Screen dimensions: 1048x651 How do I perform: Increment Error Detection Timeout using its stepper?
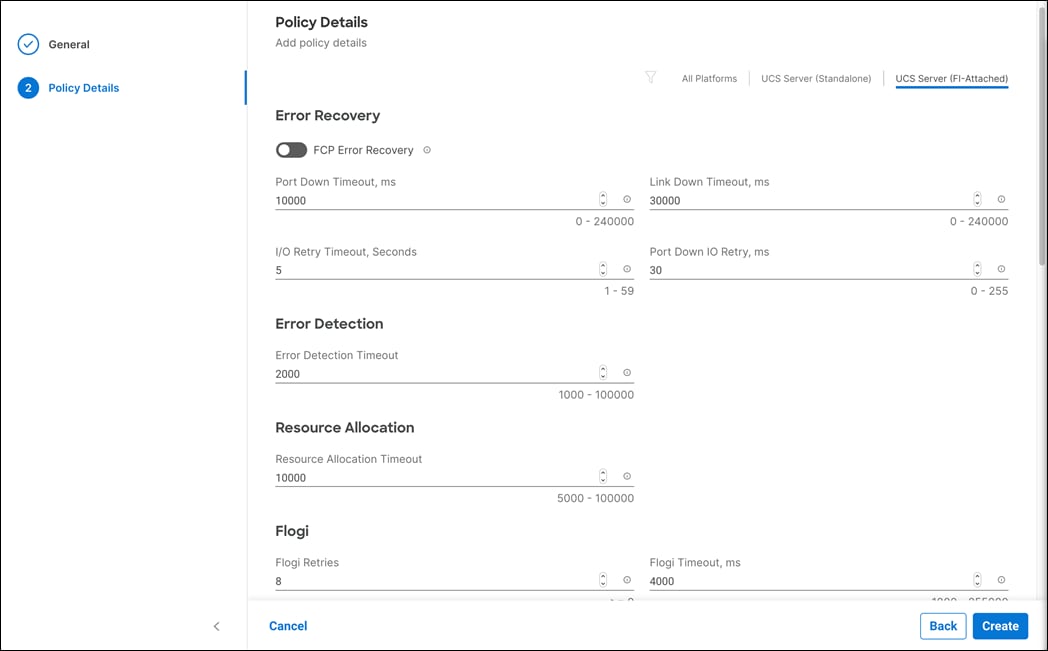tap(602, 368)
